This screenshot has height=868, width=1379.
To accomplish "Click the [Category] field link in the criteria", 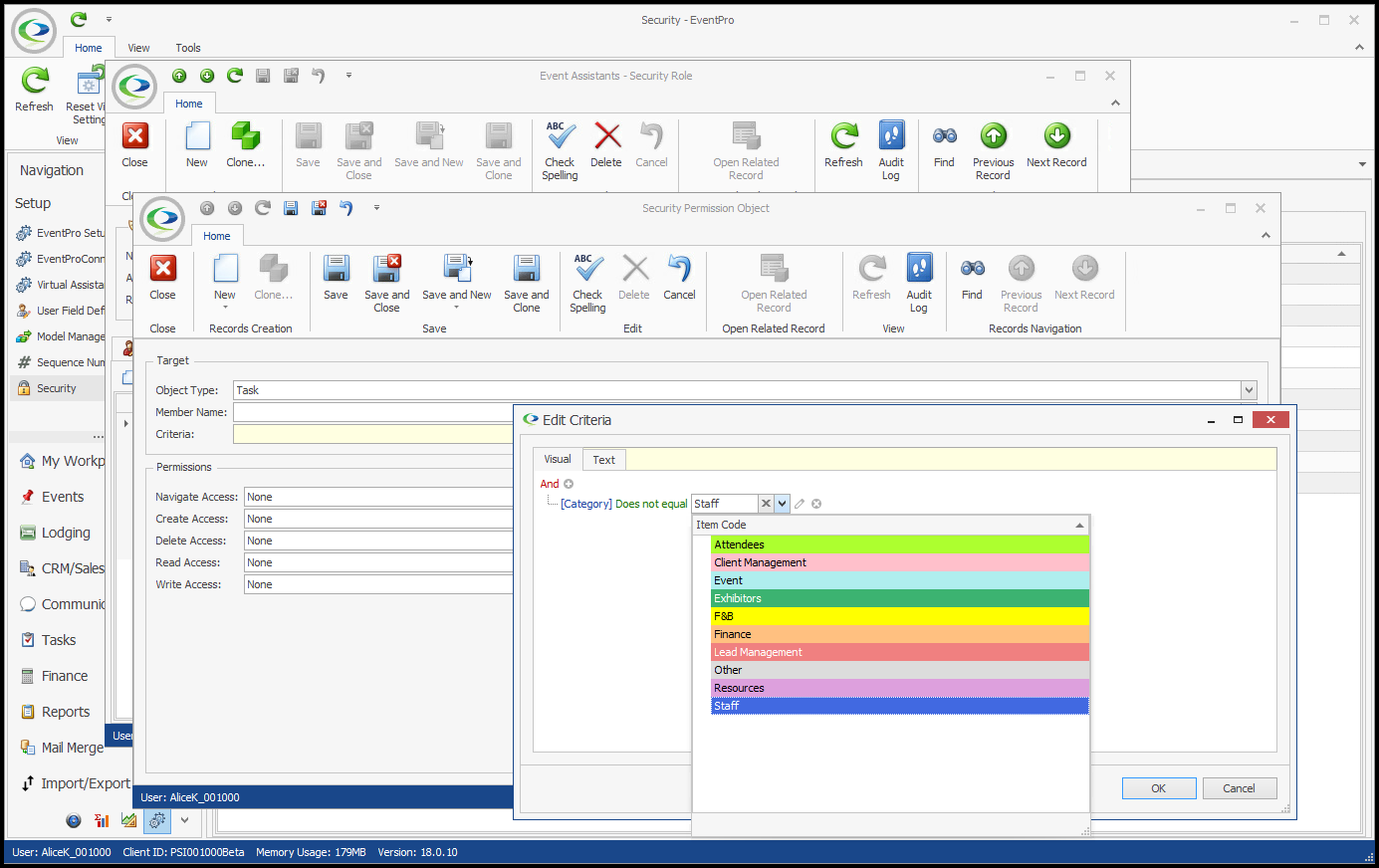I will pyautogui.click(x=586, y=504).
